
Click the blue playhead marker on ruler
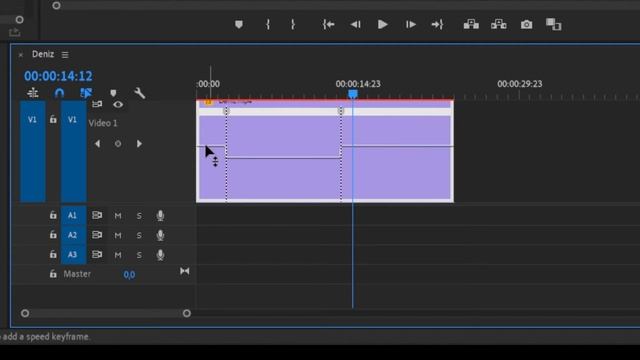click(353, 94)
